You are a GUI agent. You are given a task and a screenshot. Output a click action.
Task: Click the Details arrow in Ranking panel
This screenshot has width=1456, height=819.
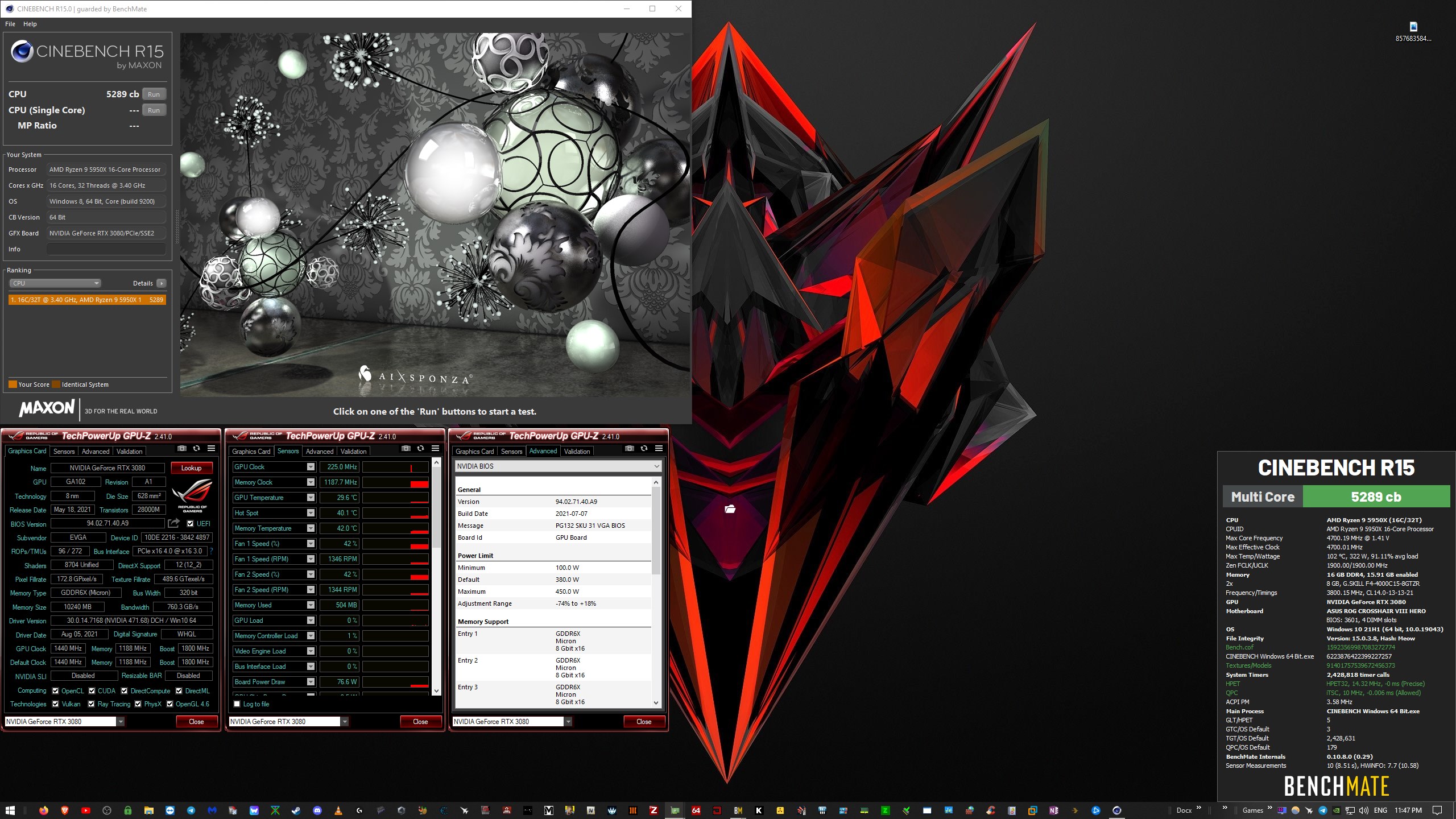[162, 283]
